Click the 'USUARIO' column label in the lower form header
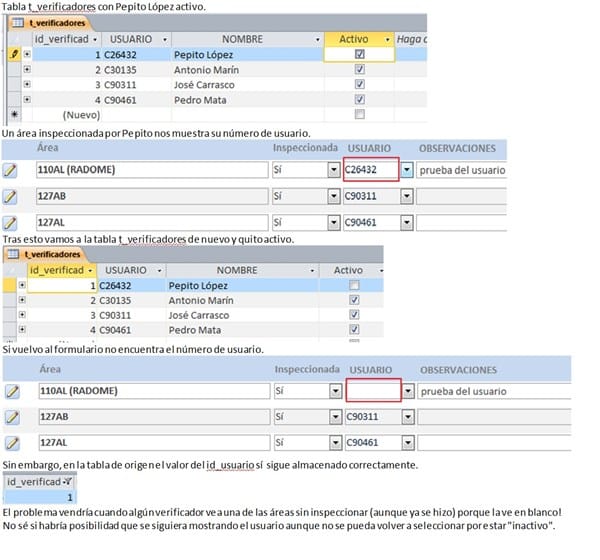Screen dimensions: 600x560 pyautogui.click(x=370, y=370)
